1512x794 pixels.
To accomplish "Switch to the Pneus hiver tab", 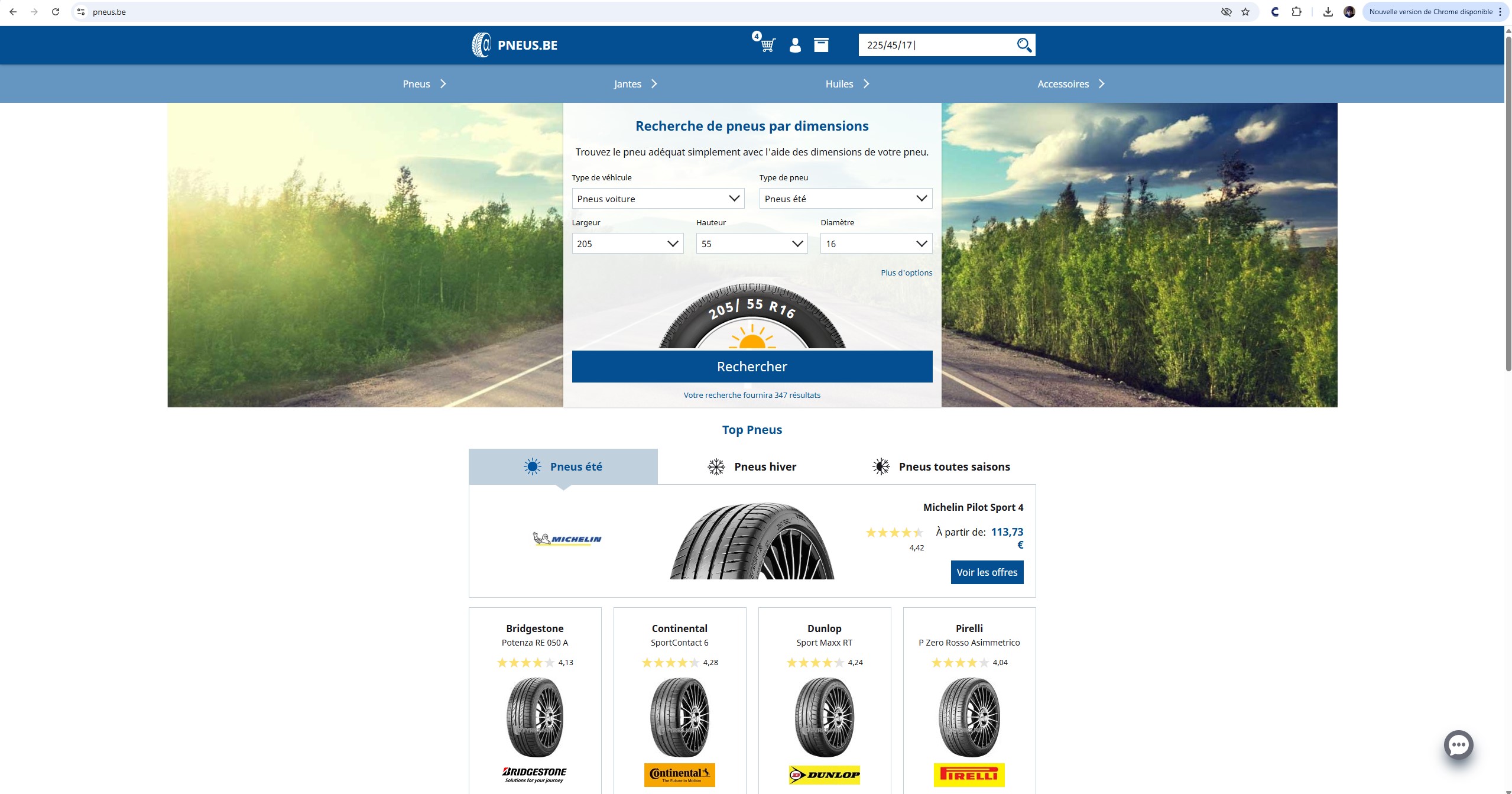I will [752, 466].
